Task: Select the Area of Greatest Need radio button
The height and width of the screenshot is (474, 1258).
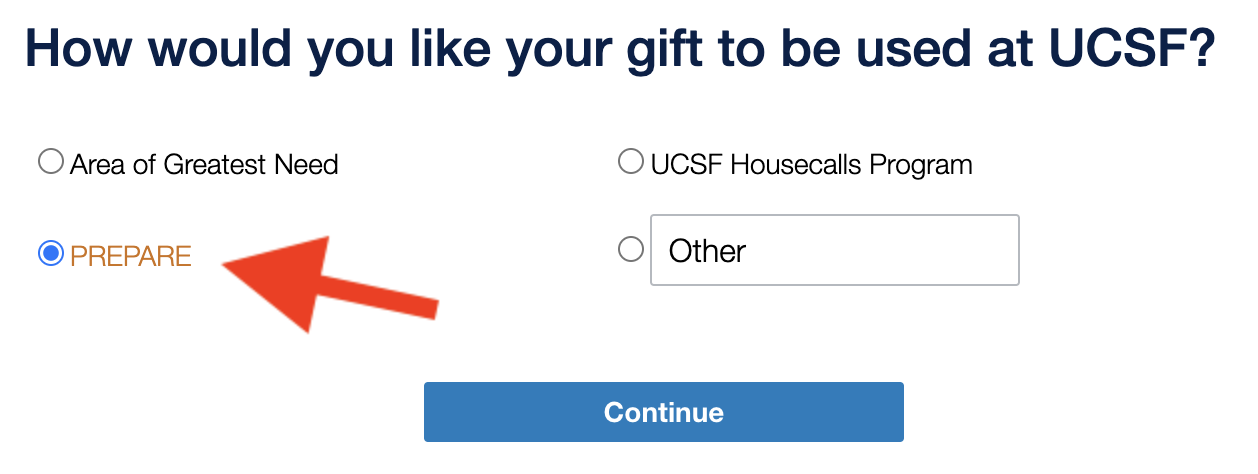Action: click(x=50, y=162)
